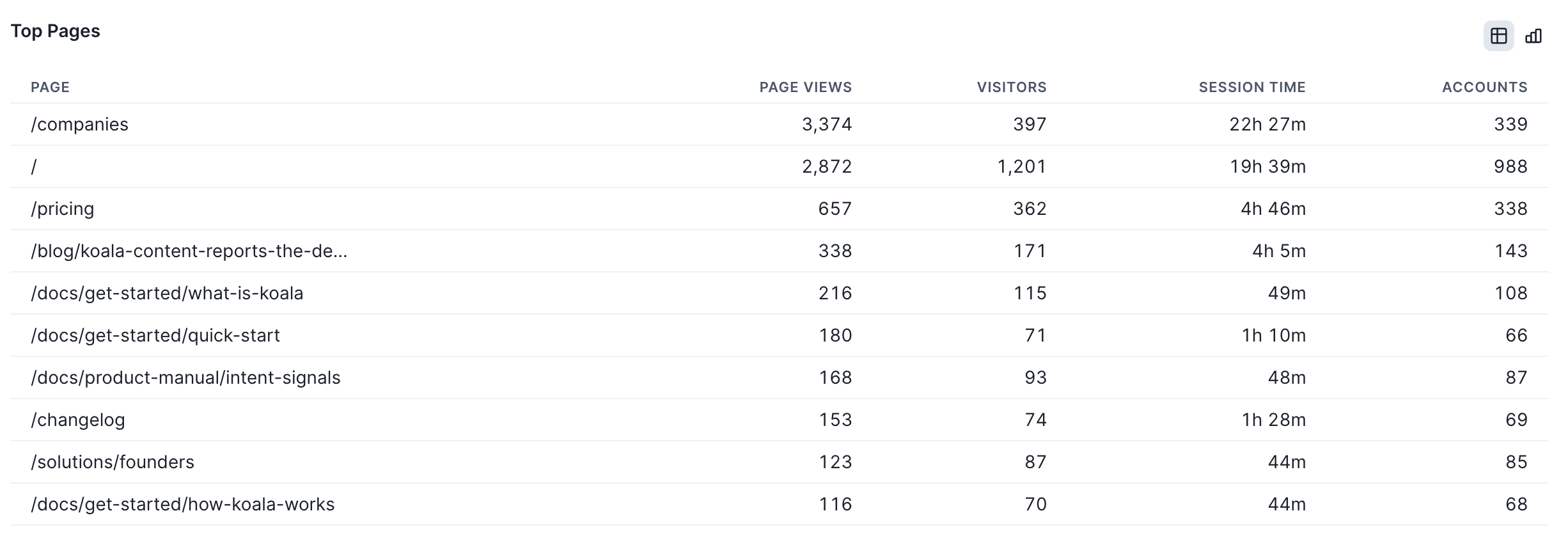
Task: Sort by Session Time column header
Action: tap(1252, 87)
